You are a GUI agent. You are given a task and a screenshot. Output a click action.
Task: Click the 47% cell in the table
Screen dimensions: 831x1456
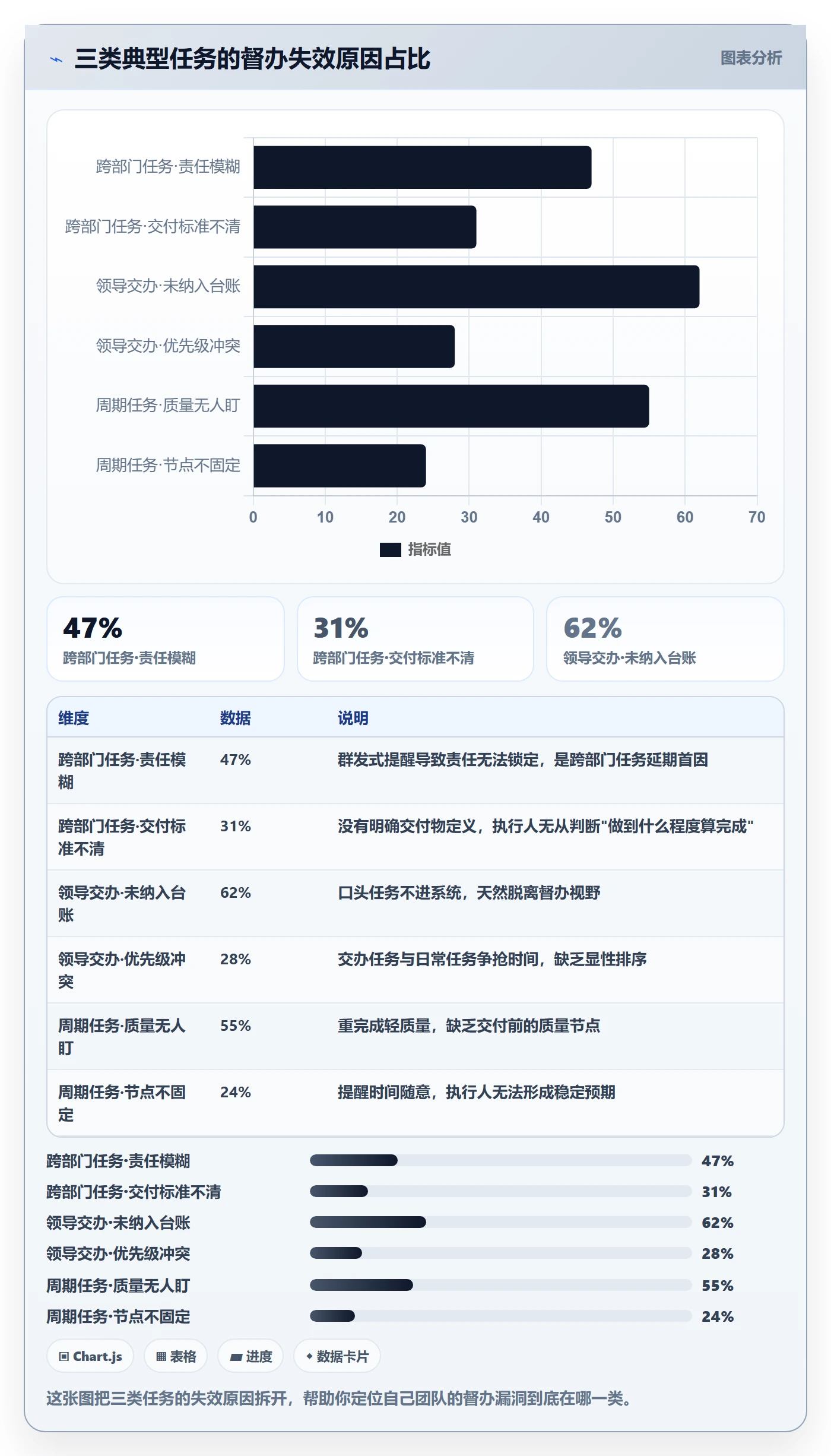(236, 759)
